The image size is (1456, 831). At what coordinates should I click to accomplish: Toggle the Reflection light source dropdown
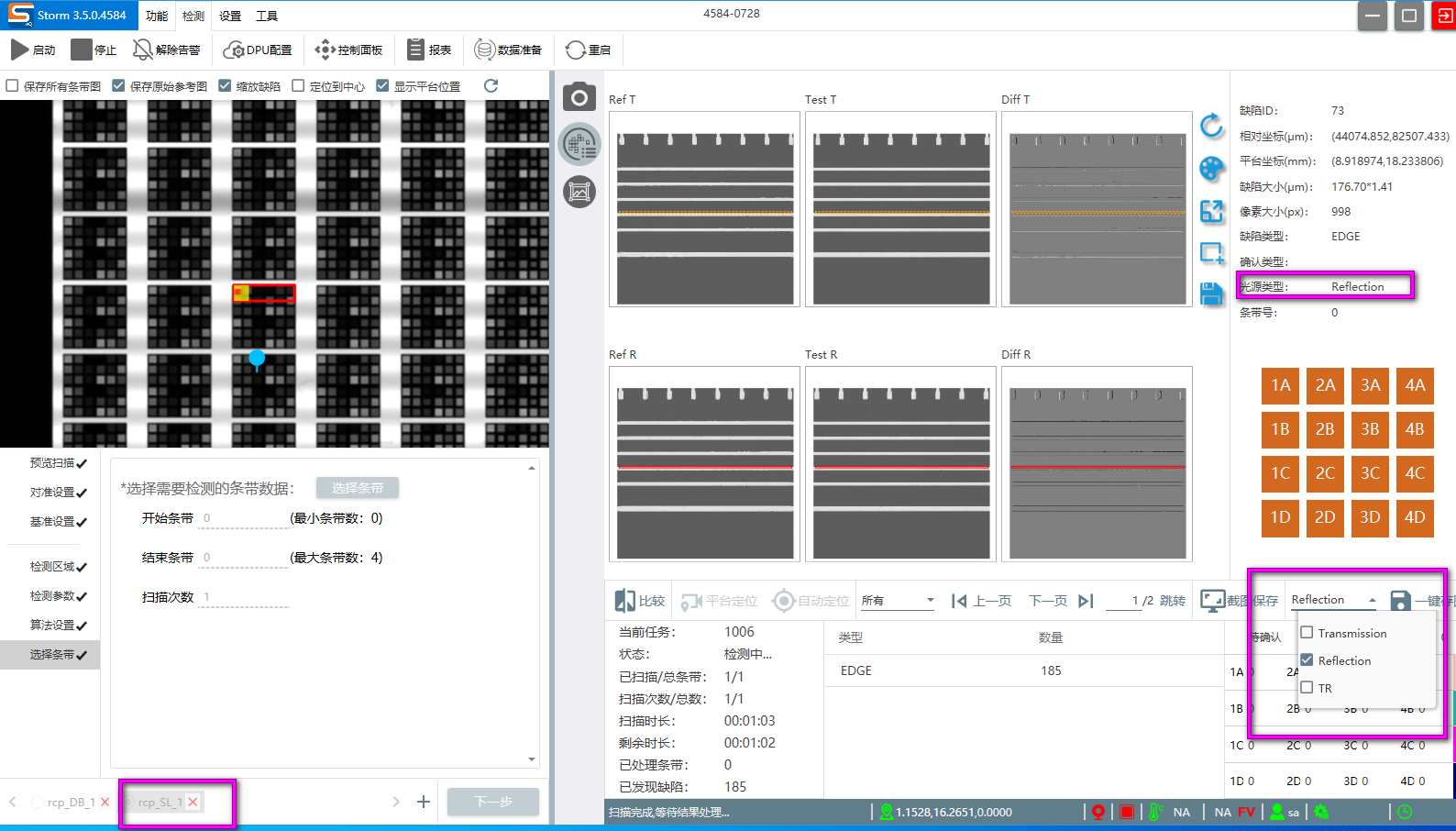1333,600
